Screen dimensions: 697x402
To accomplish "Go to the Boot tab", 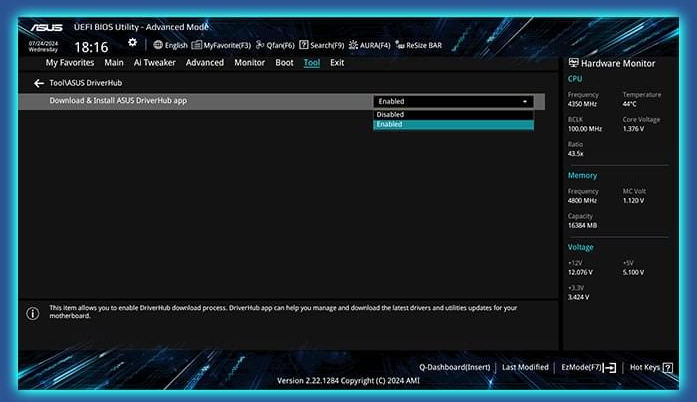I will point(284,62).
